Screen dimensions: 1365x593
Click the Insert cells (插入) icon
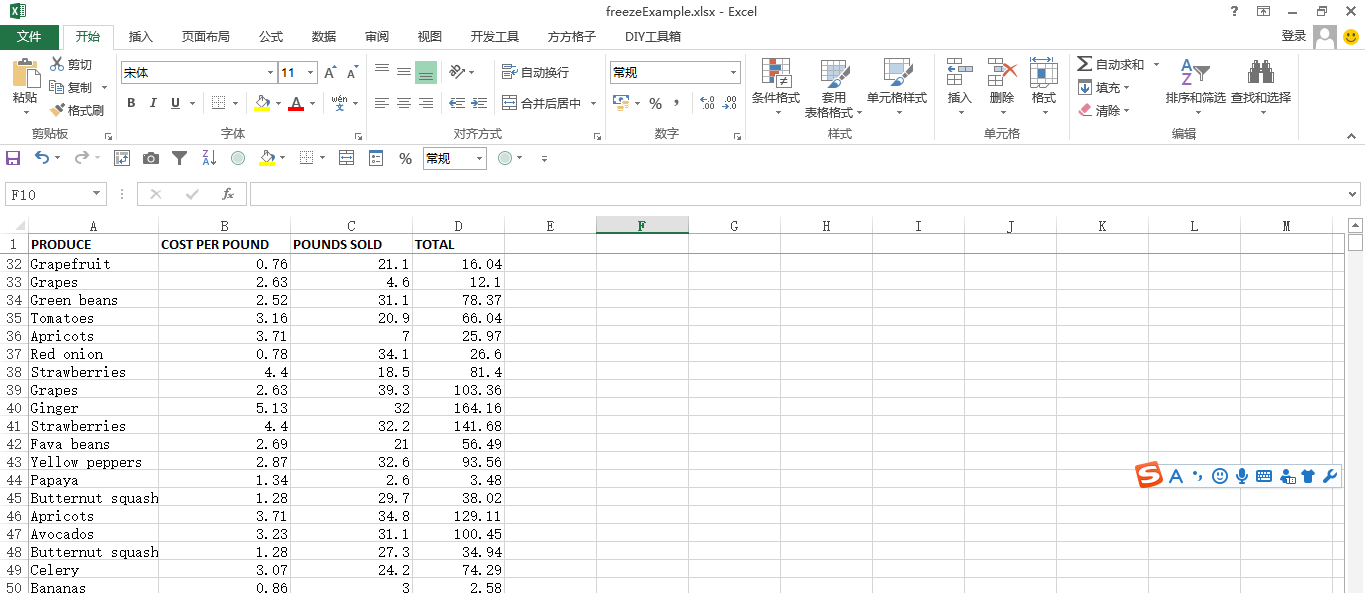(960, 72)
